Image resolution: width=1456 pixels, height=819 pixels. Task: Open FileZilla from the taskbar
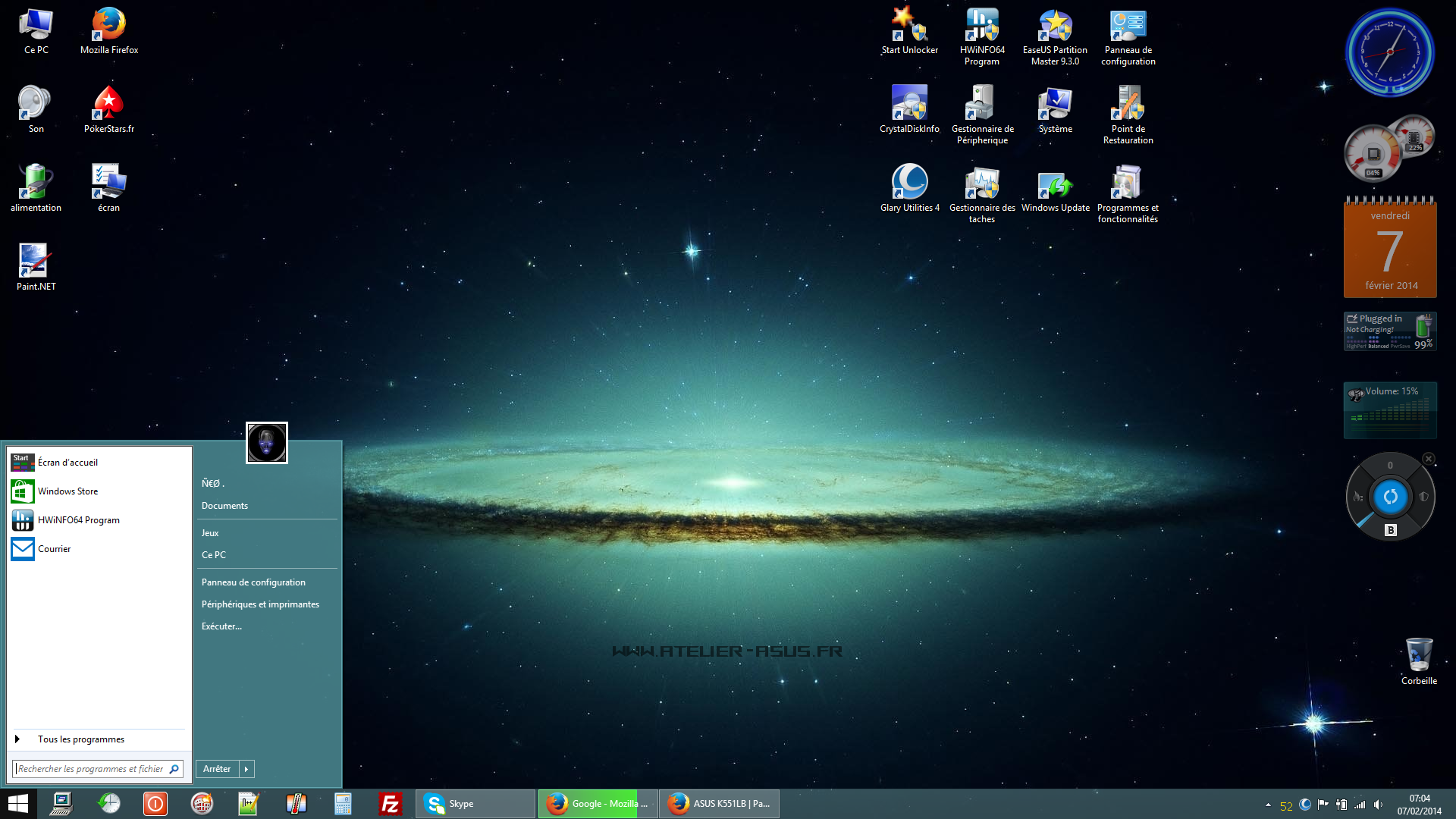pyautogui.click(x=390, y=804)
